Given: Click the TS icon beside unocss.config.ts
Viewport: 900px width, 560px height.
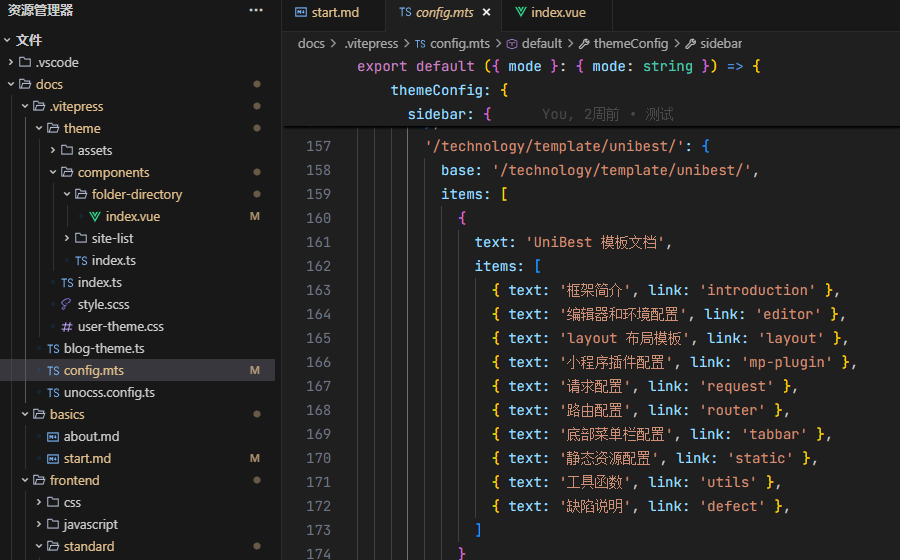Looking at the screenshot, I should pos(53,392).
